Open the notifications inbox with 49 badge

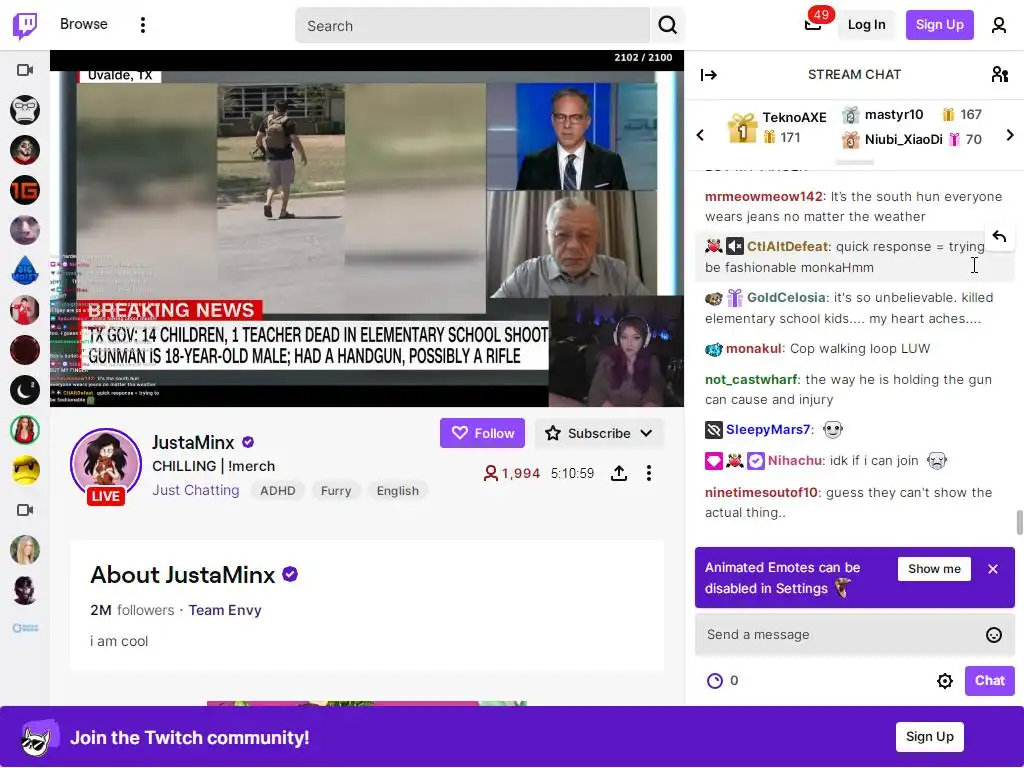point(813,25)
